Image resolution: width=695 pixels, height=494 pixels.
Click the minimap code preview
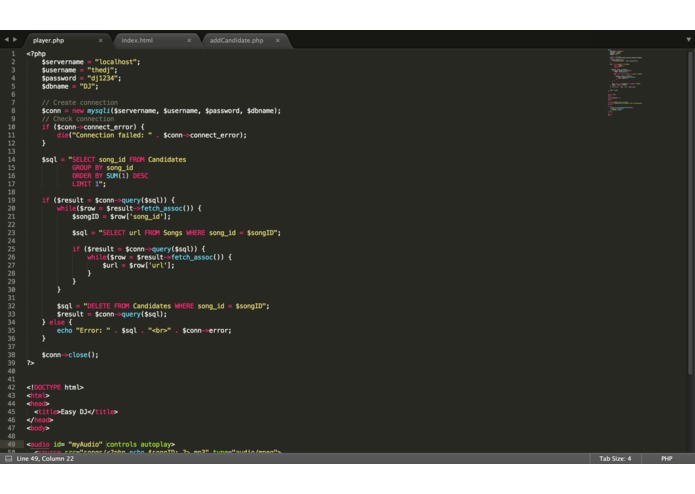(x=625, y=83)
